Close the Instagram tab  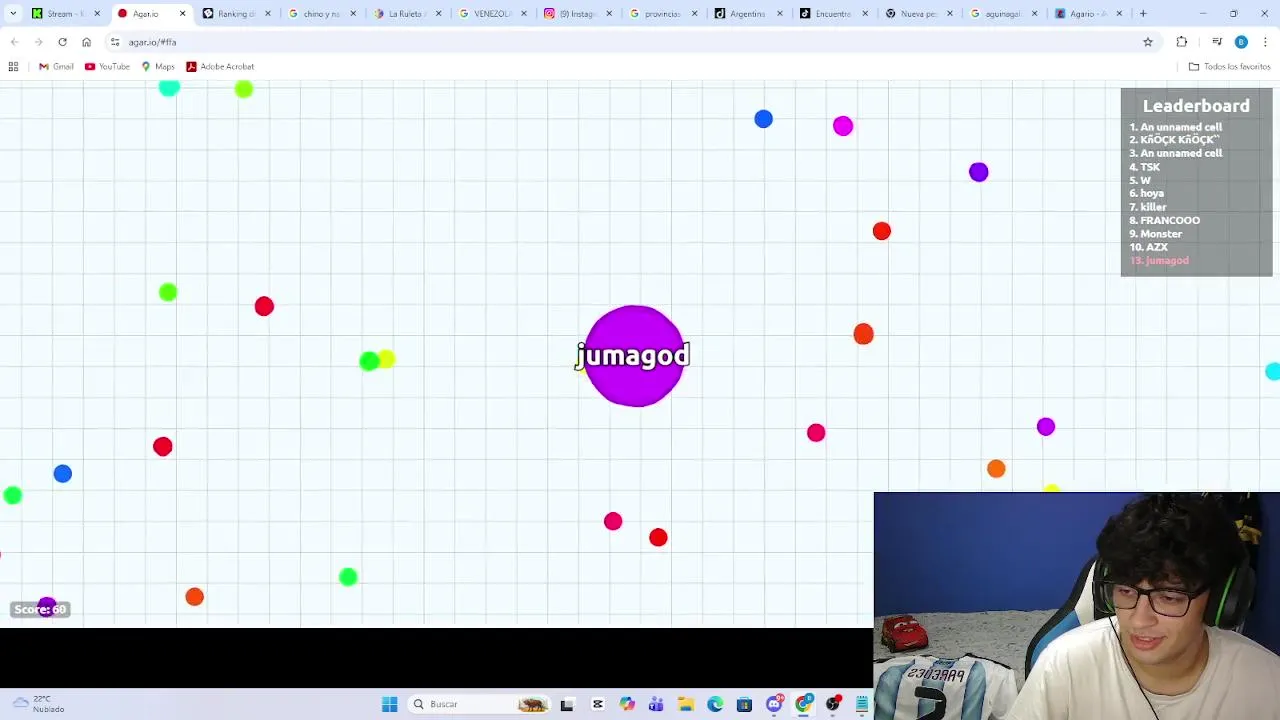click(x=609, y=14)
